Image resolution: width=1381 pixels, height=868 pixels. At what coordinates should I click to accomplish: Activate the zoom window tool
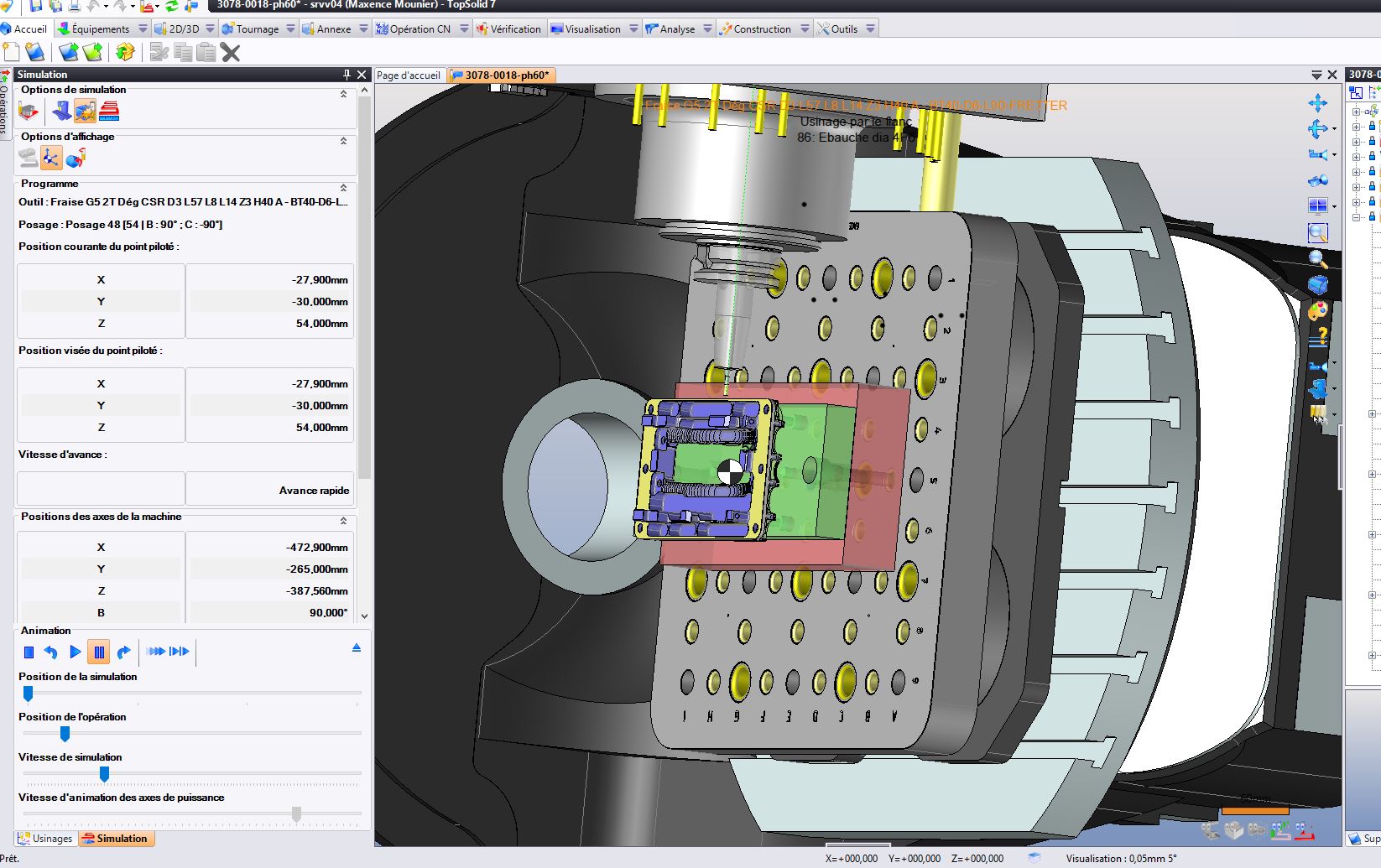[1317, 232]
